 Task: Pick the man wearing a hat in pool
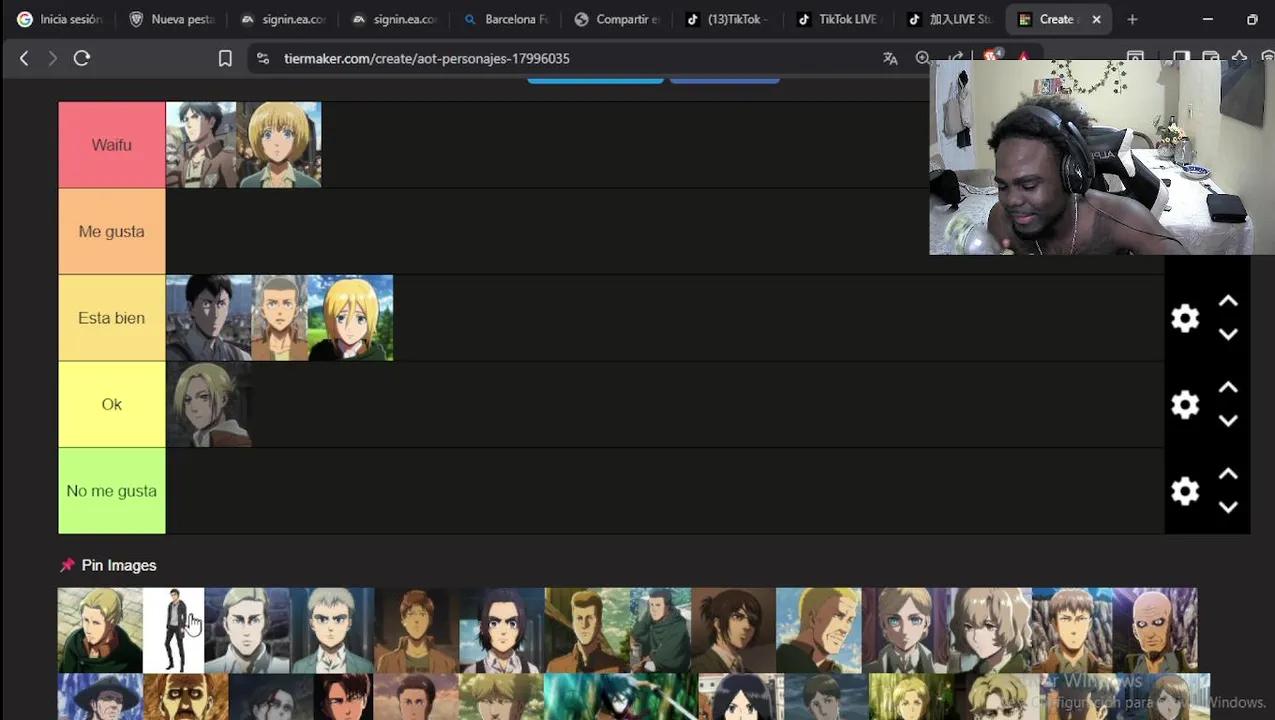pyautogui.click(x=100, y=697)
